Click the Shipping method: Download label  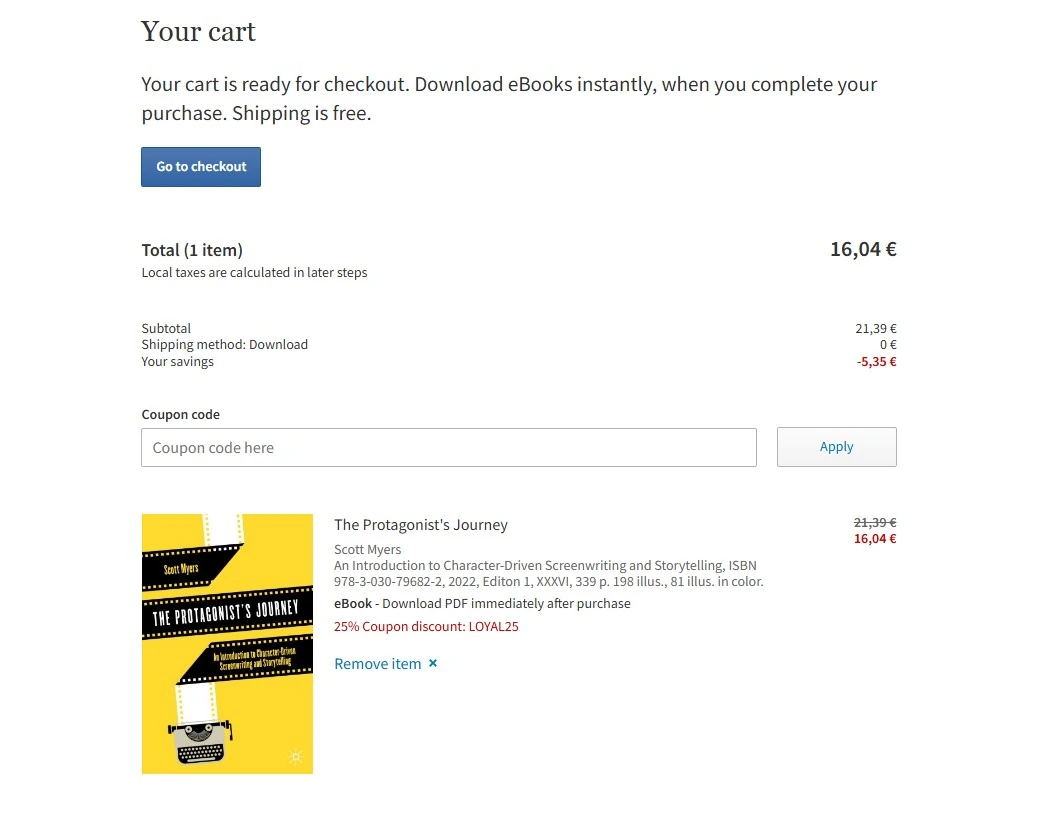click(224, 344)
